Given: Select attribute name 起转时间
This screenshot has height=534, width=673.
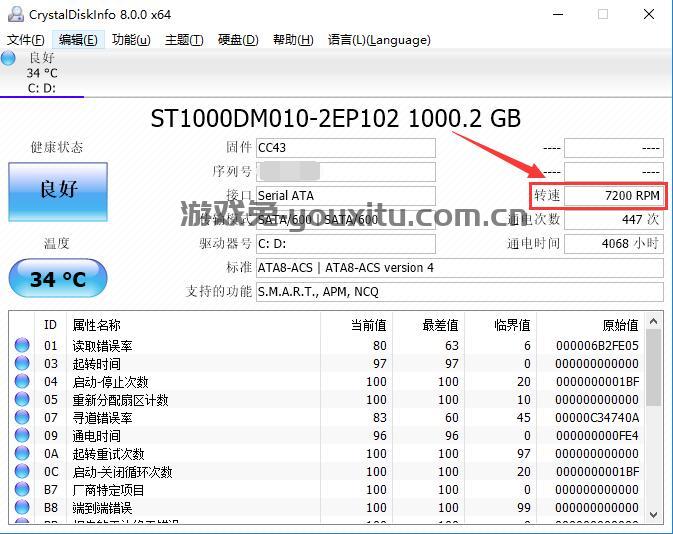Looking at the screenshot, I should 97,364.
